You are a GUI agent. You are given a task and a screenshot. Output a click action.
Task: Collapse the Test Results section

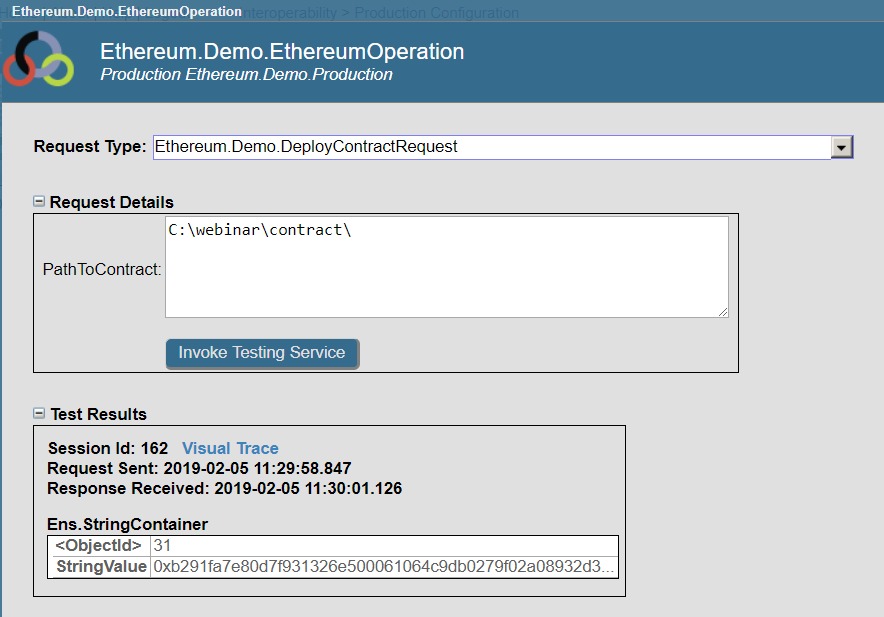pos(39,413)
